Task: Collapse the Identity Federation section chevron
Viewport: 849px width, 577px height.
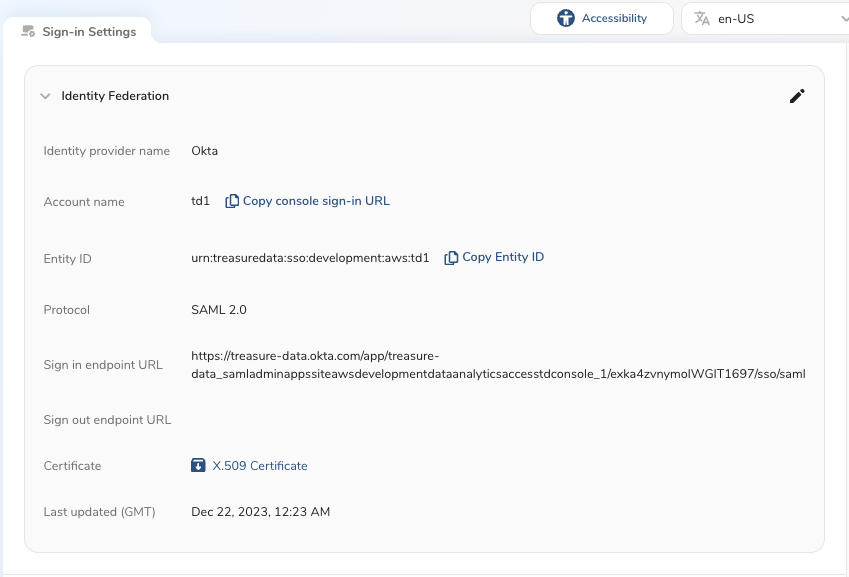Action: pyautogui.click(x=45, y=96)
